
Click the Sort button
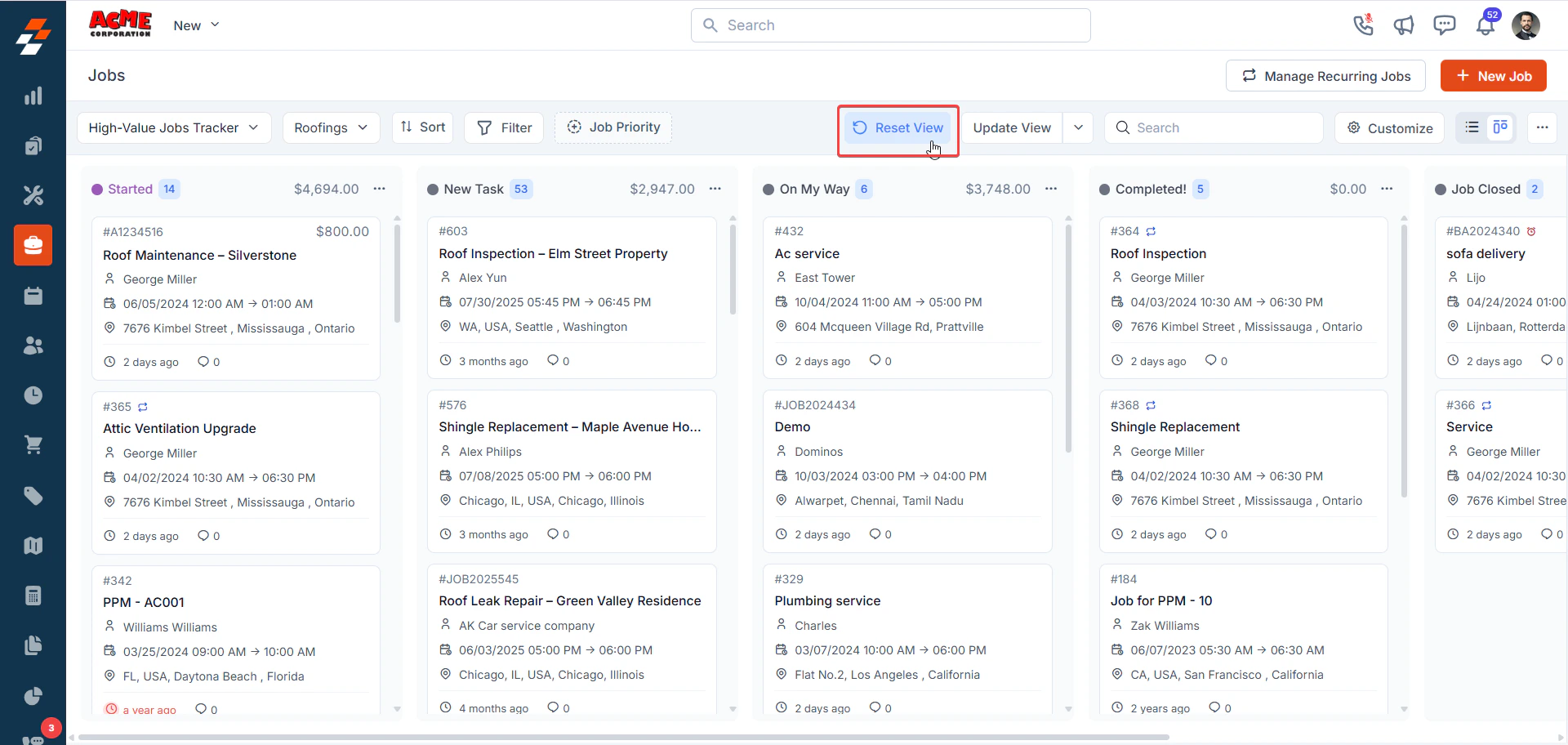(422, 127)
